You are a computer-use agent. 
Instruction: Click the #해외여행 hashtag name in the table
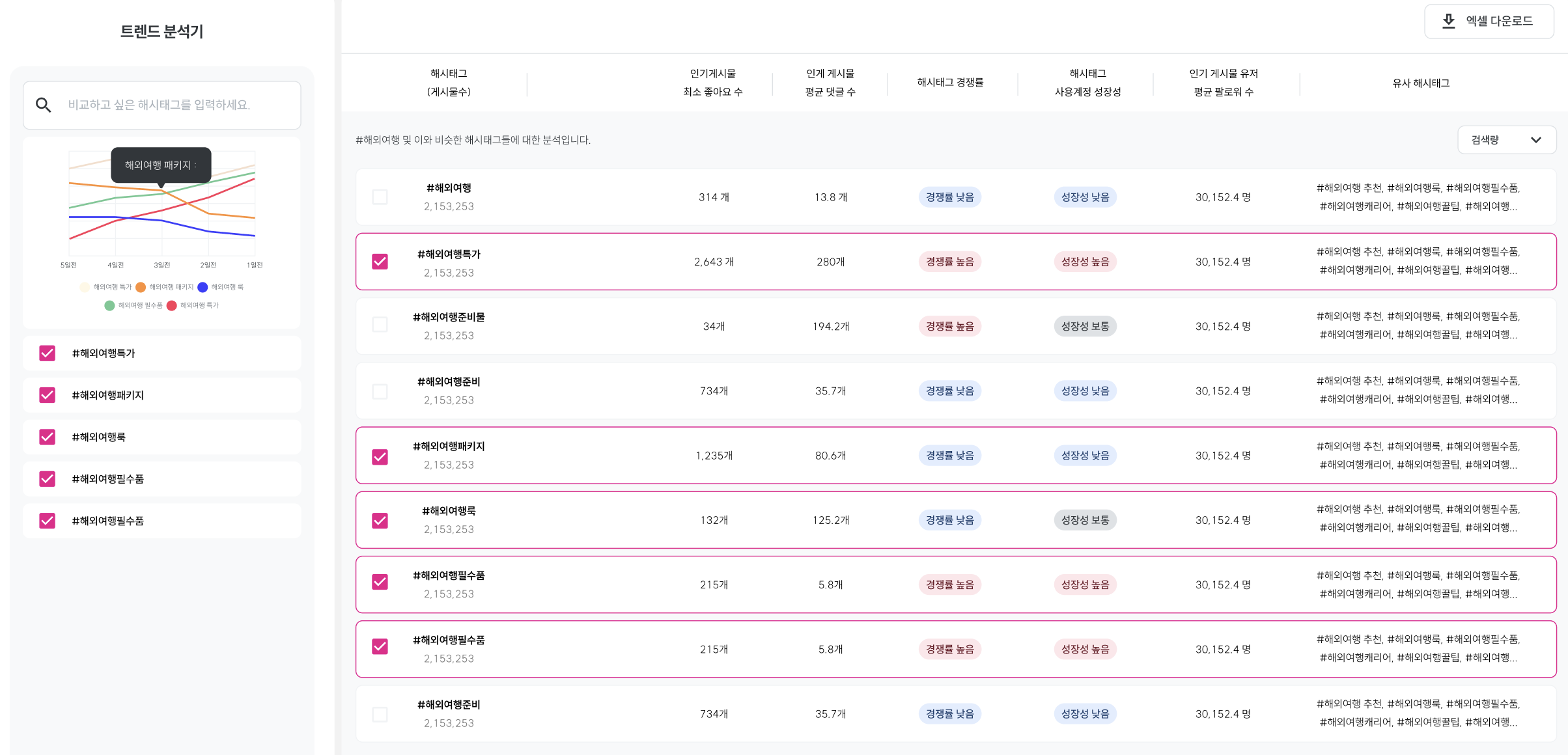449,187
